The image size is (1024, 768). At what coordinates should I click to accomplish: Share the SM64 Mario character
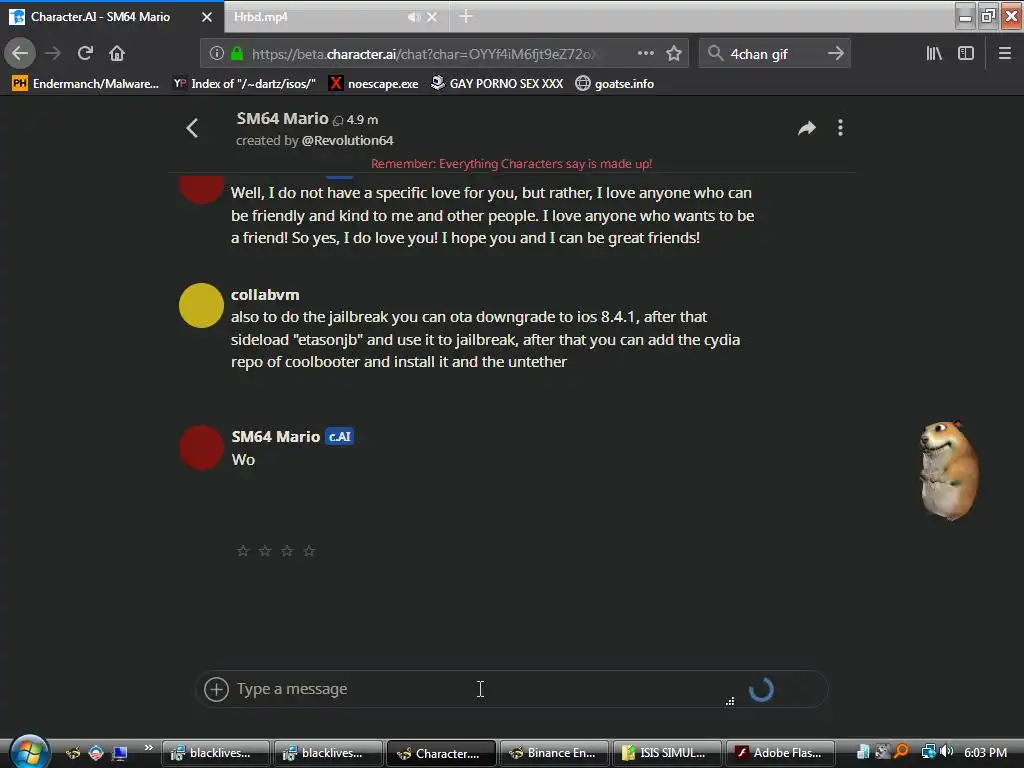[x=807, y=128]
